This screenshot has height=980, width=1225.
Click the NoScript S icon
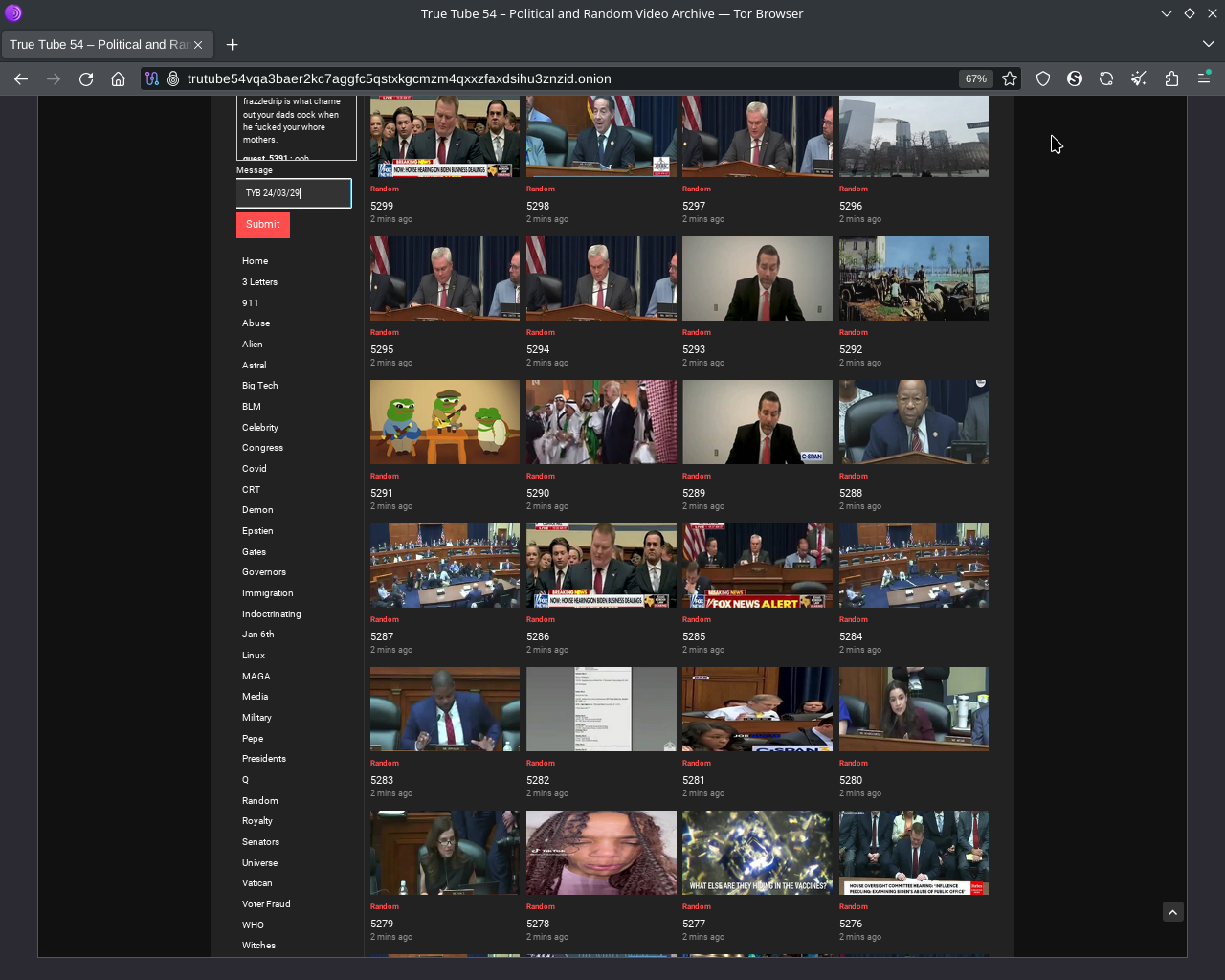click(1075, 79)
